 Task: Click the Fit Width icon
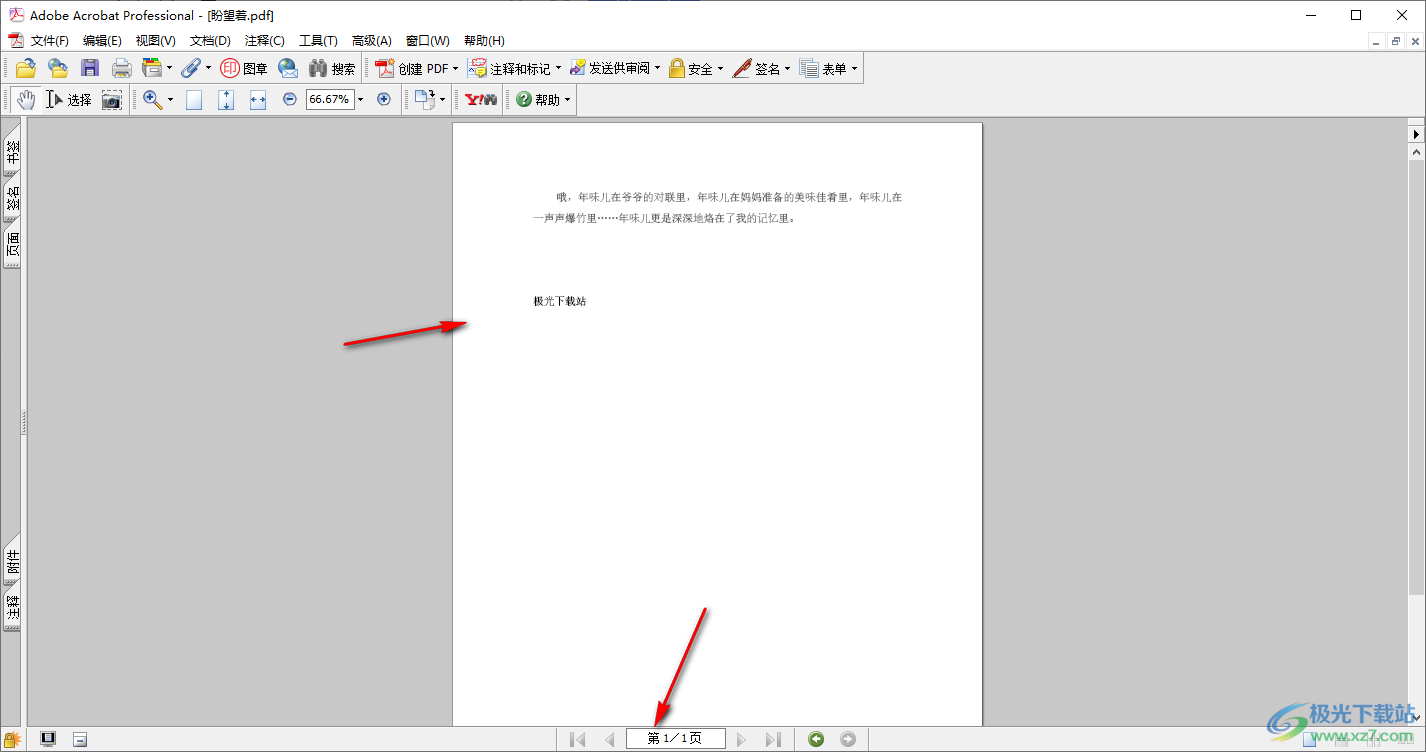click(x=258, y=100)
